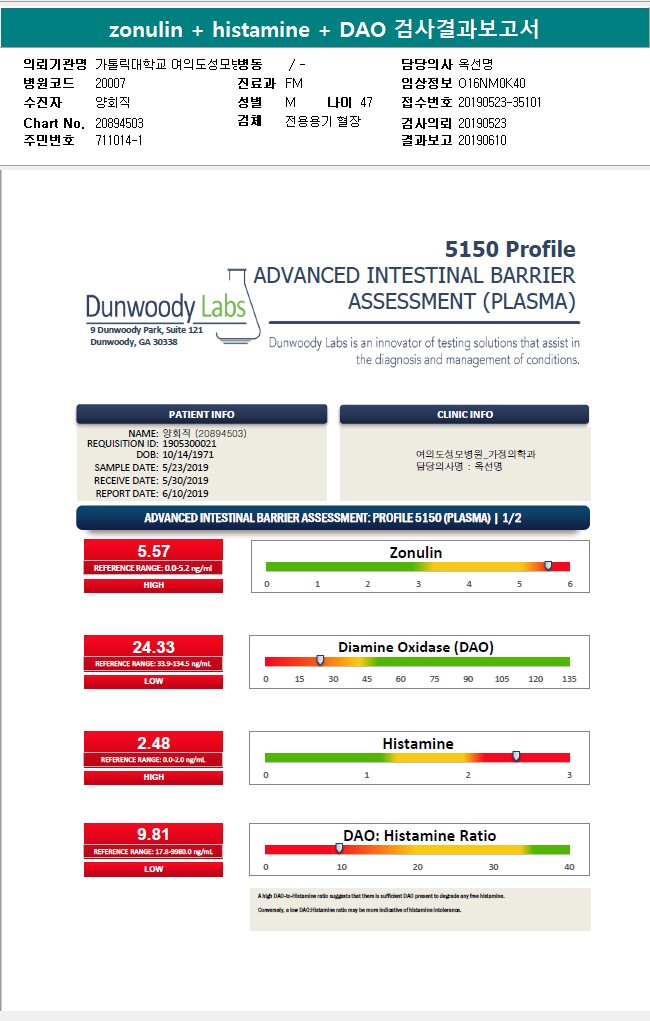This screenshot has width=650, height=1021.
Task: Click the 5150 Profile heading
Action: tap(510, 249)
